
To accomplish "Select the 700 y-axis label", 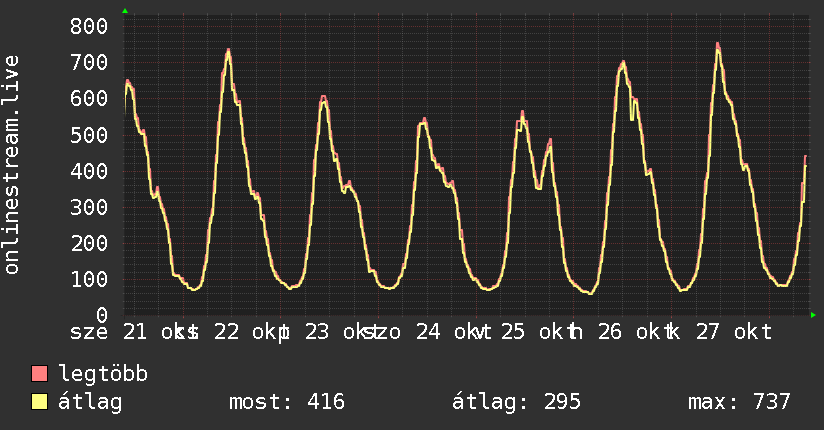I will tap(89, 62).
